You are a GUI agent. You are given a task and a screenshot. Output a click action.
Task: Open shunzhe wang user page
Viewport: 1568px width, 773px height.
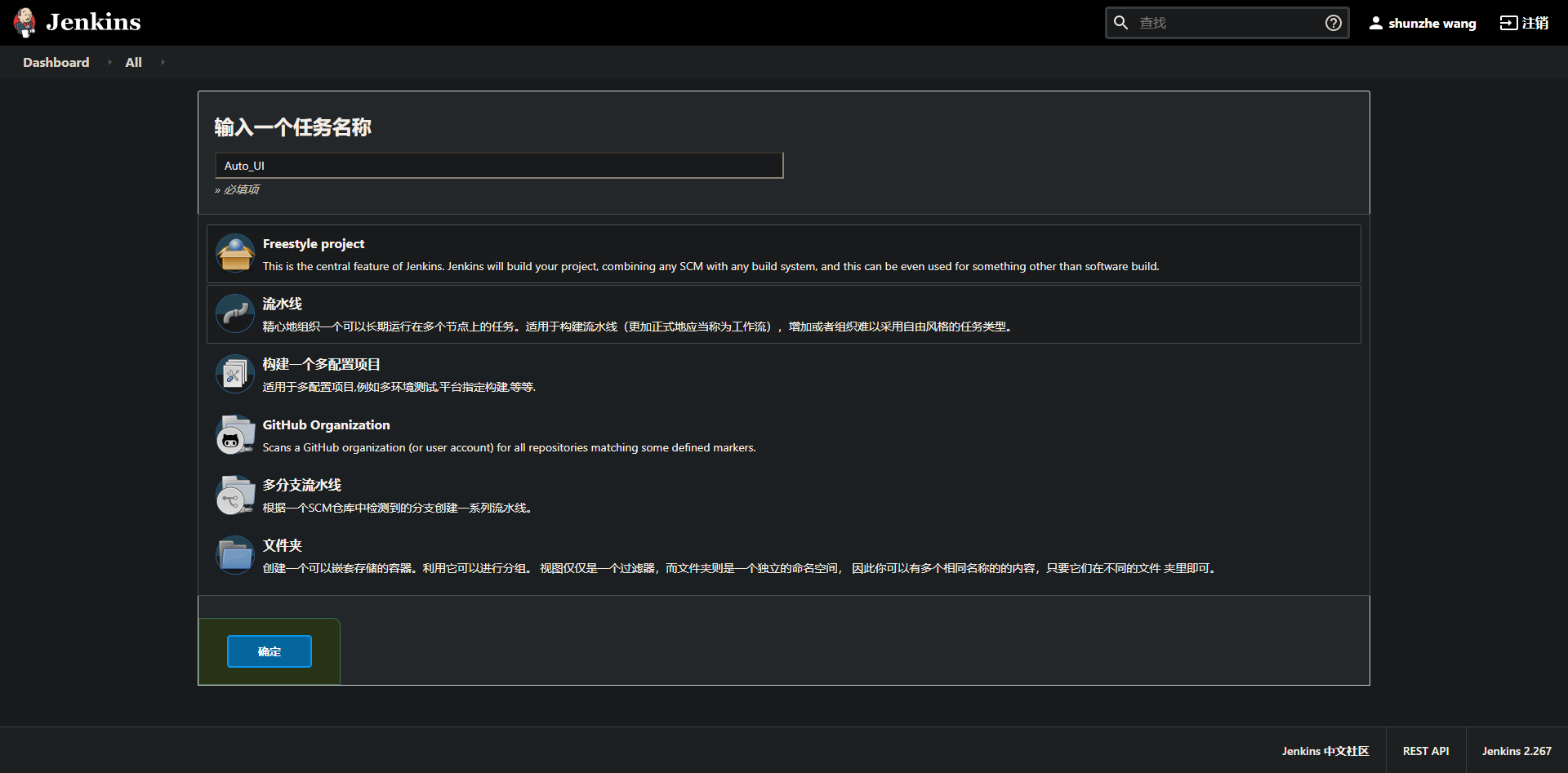coord(1432,23)
